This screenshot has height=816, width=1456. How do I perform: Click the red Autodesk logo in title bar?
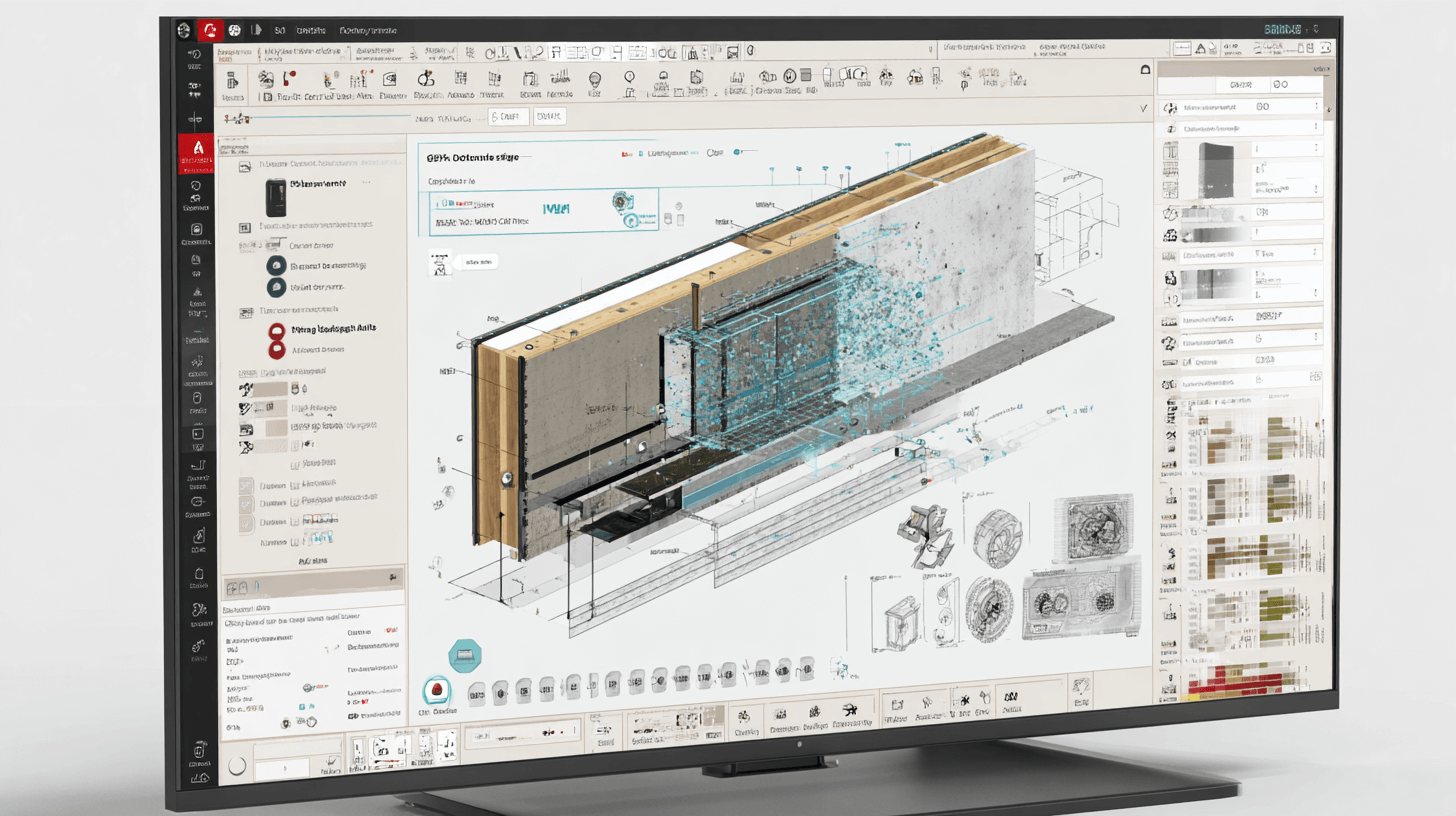tap(211, 31)
